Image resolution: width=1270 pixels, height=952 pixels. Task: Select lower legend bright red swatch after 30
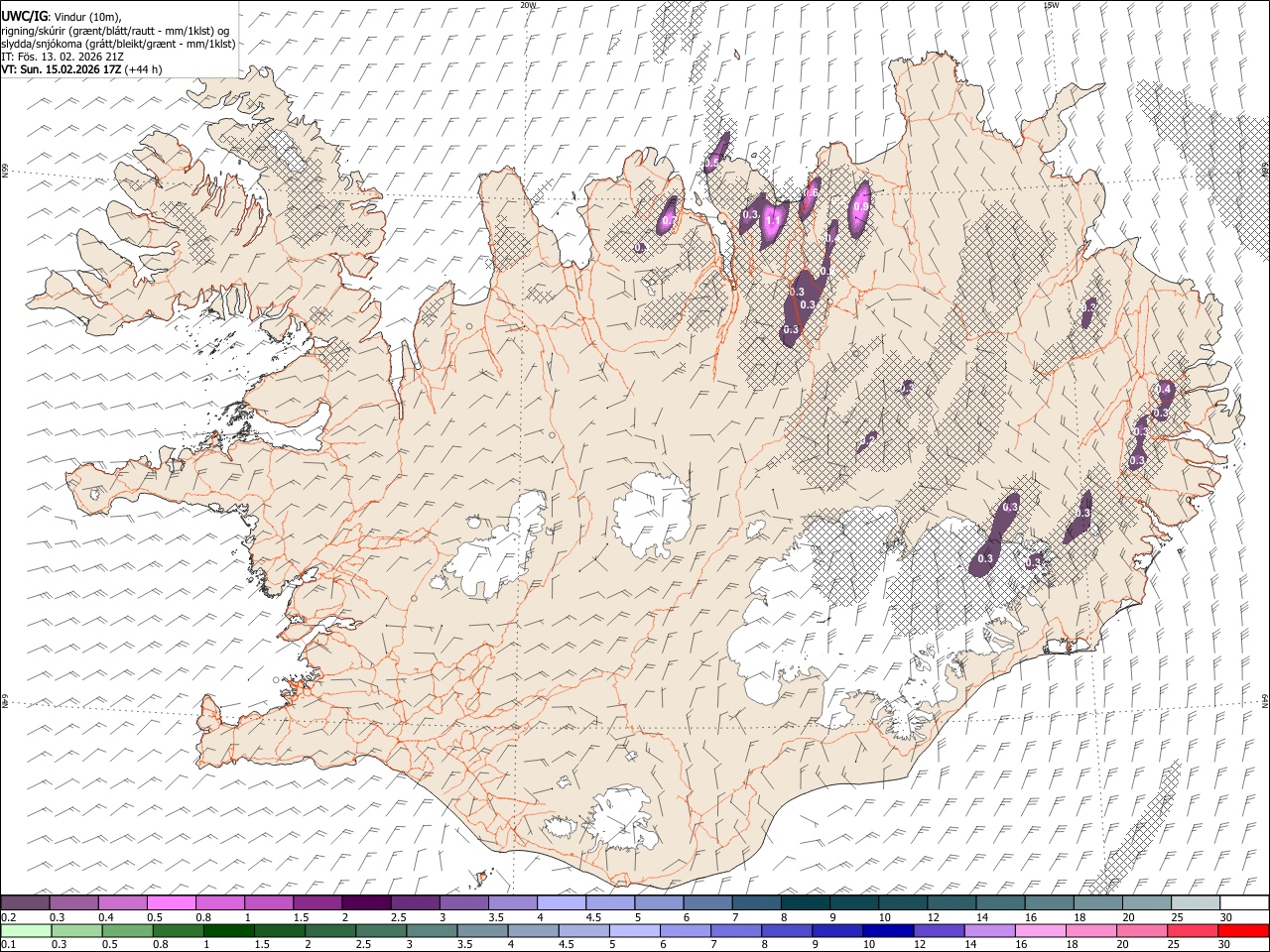coord(1243,931)
